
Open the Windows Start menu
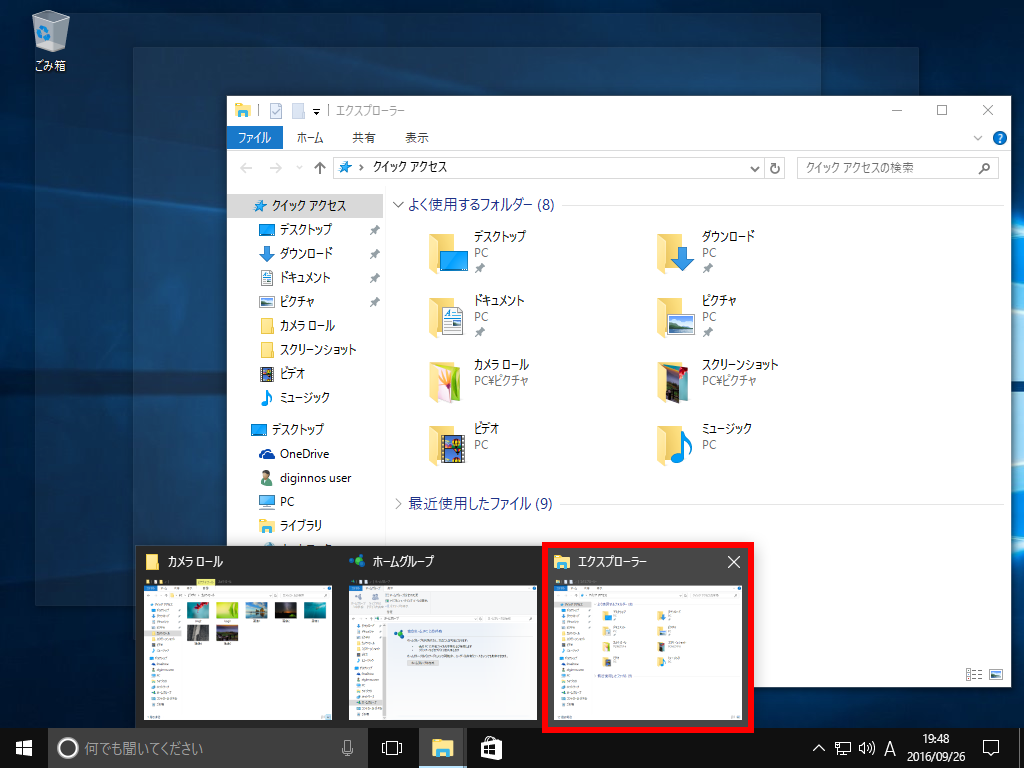tap(24, 748)
